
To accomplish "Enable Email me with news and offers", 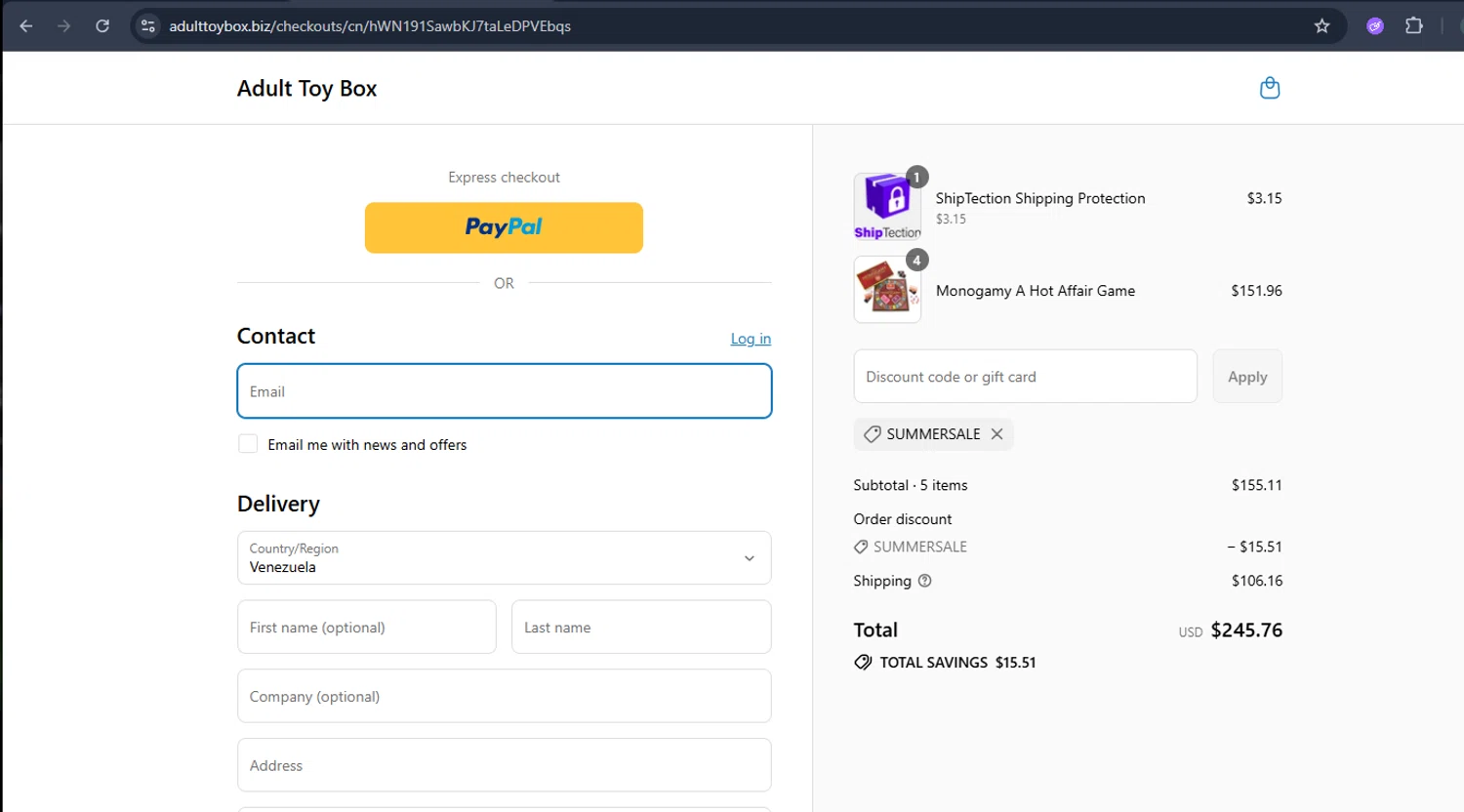I will pos(248,444).
